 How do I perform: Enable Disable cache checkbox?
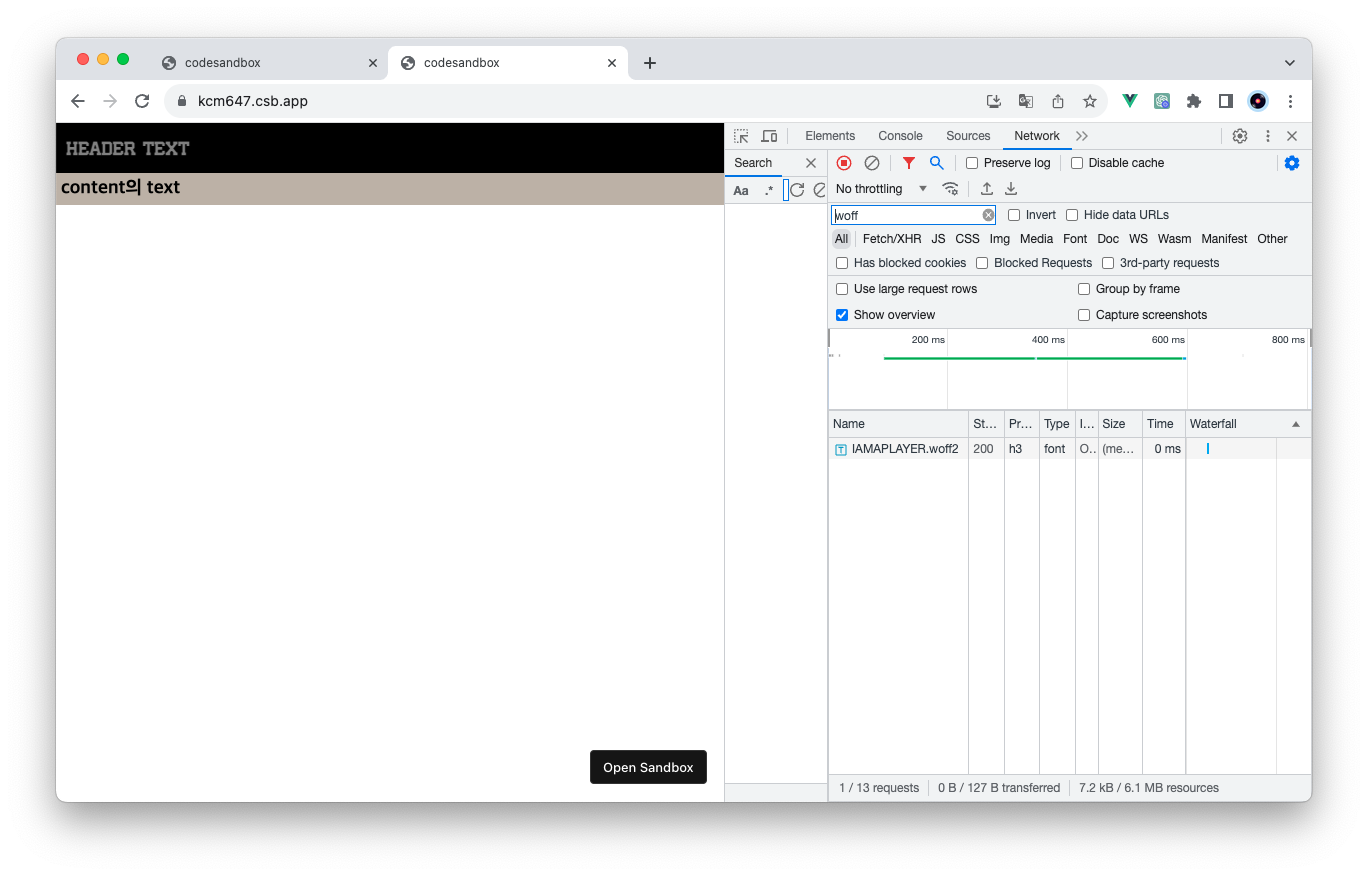pyautogui.click(x=1077, y=163)
